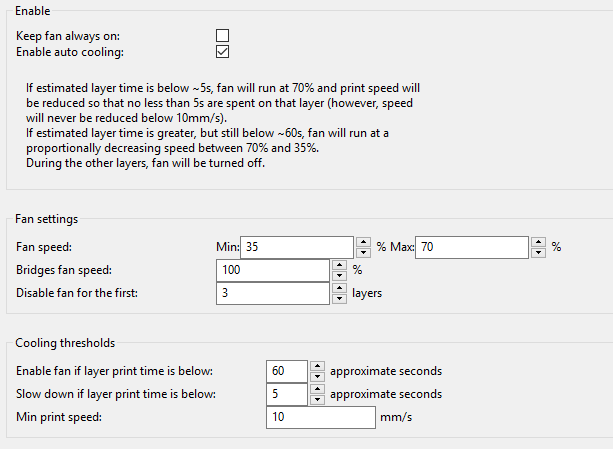
Task: Increase Enable fan layer time threshold
Action: [317, 366]
